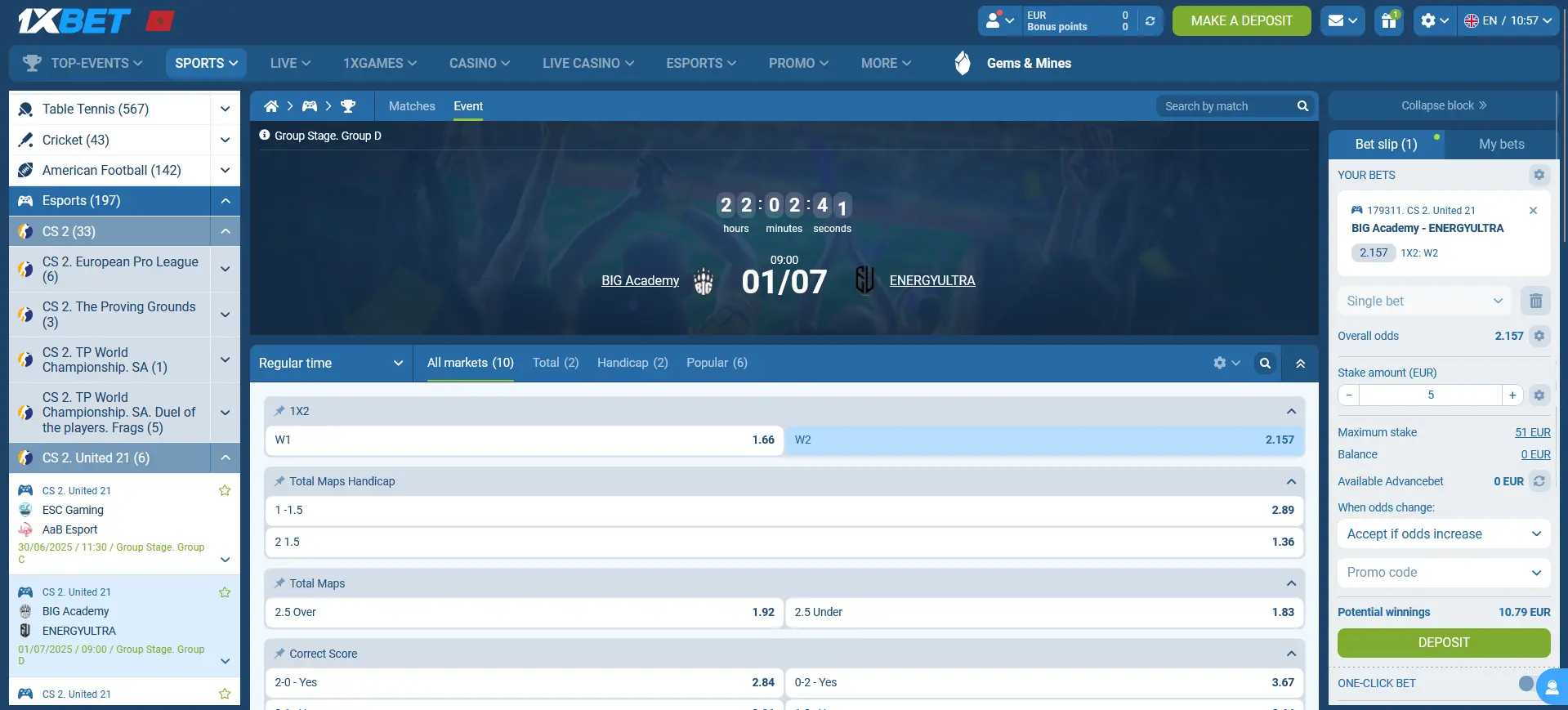Select the Handicap (2) markets tab
The width and height of the screenshot is (1568, 710).
tap(632, 363)
